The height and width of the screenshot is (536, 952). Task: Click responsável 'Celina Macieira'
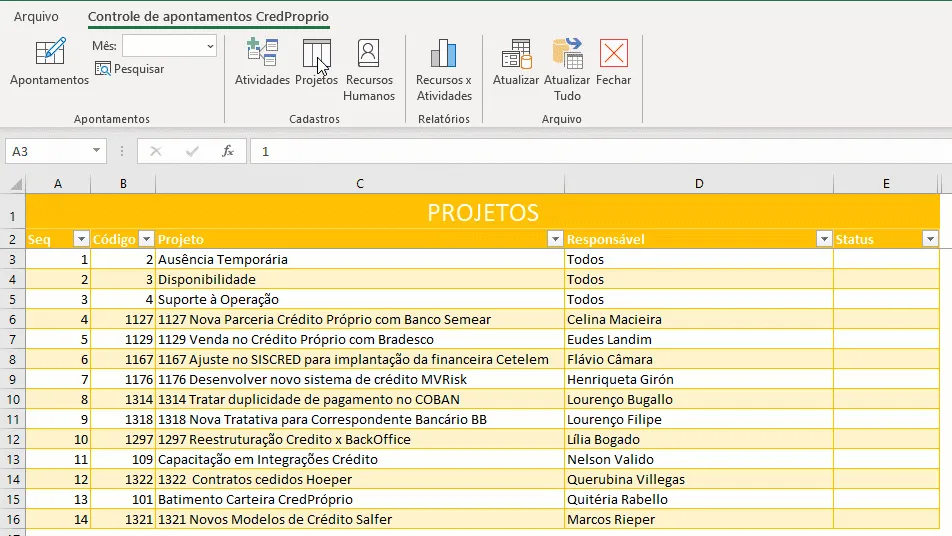(699, 320)
